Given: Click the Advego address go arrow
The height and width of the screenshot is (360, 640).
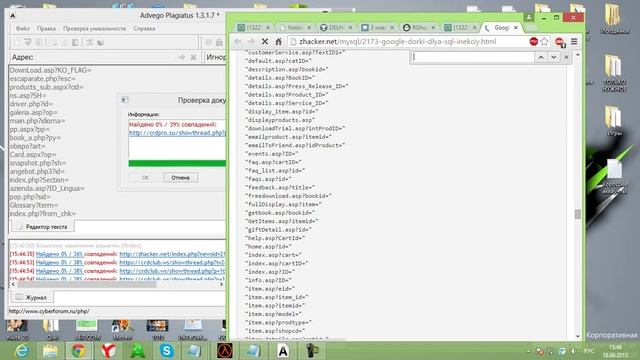Looking at the screenshot, I should (x=182, y=57).
